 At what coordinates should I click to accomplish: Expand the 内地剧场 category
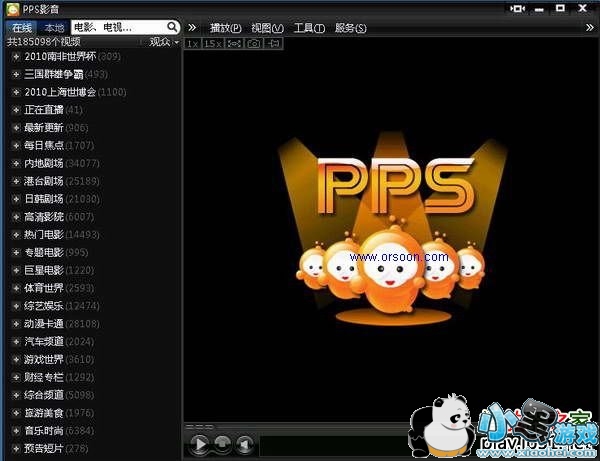tap(16, 163)
